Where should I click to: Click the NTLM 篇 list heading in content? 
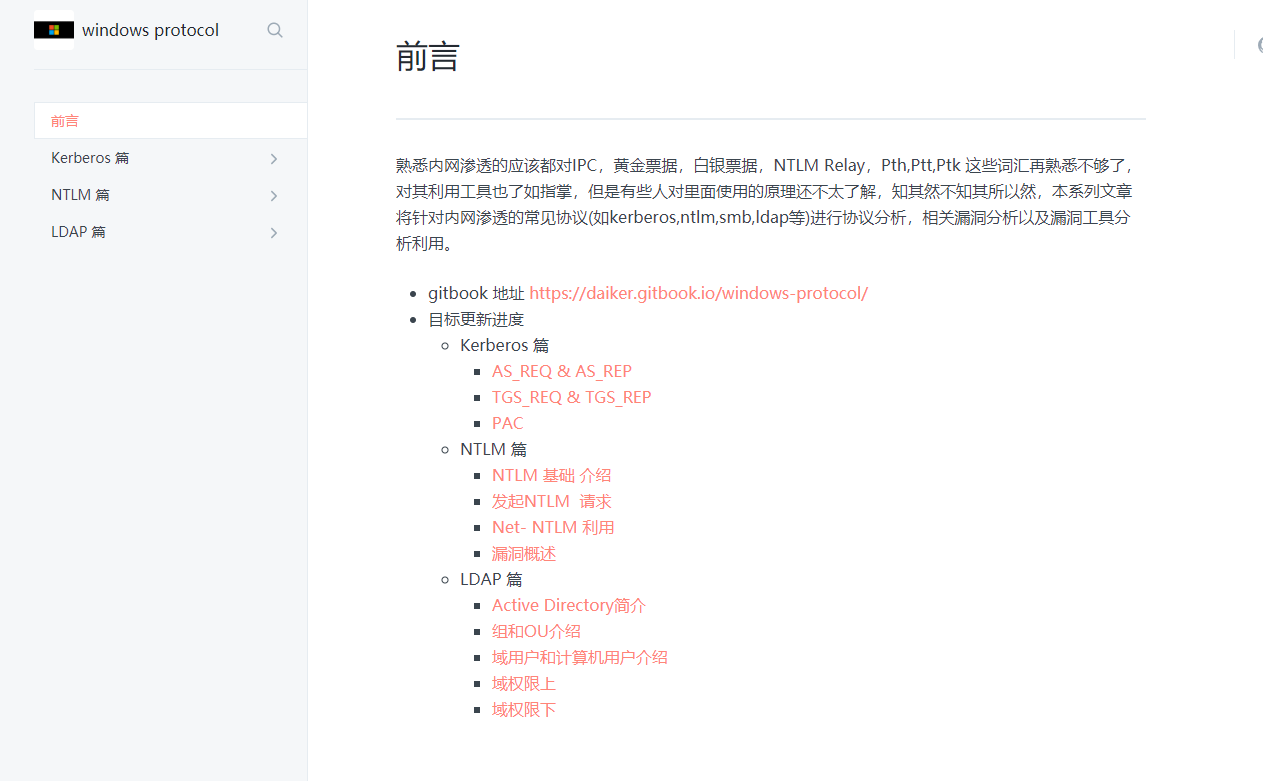[x=493, y=449]
